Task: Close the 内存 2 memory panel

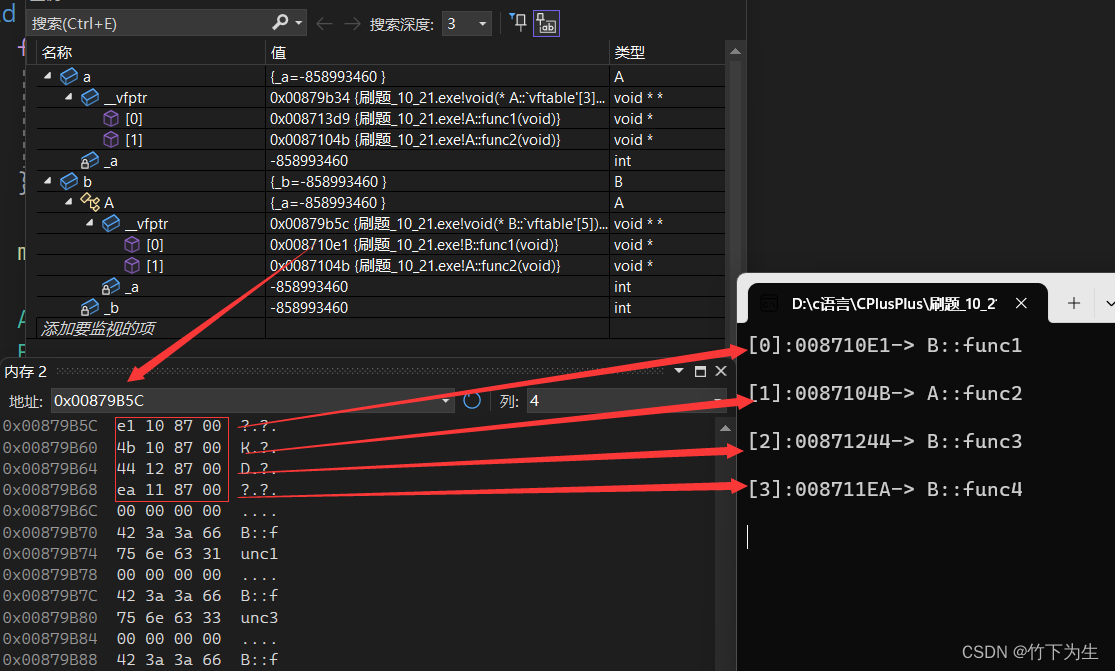Action: (721, 371)
